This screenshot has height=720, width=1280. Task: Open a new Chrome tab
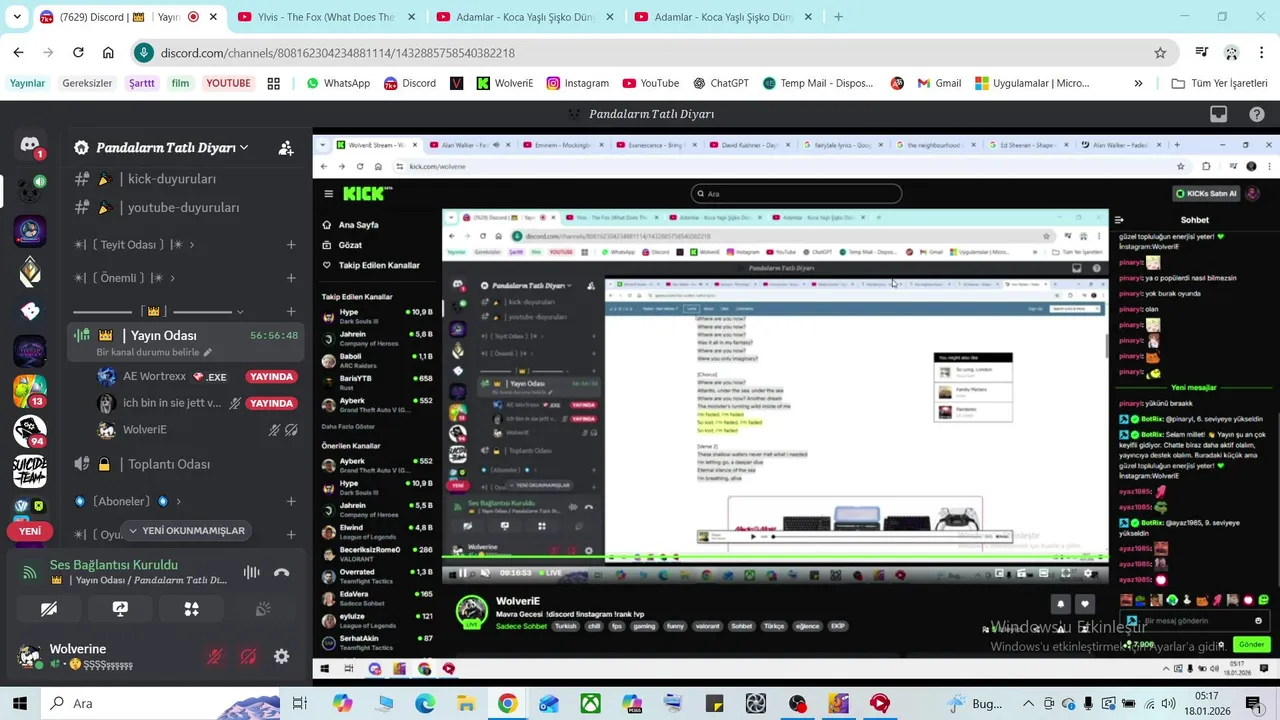[x=838, y=17]
